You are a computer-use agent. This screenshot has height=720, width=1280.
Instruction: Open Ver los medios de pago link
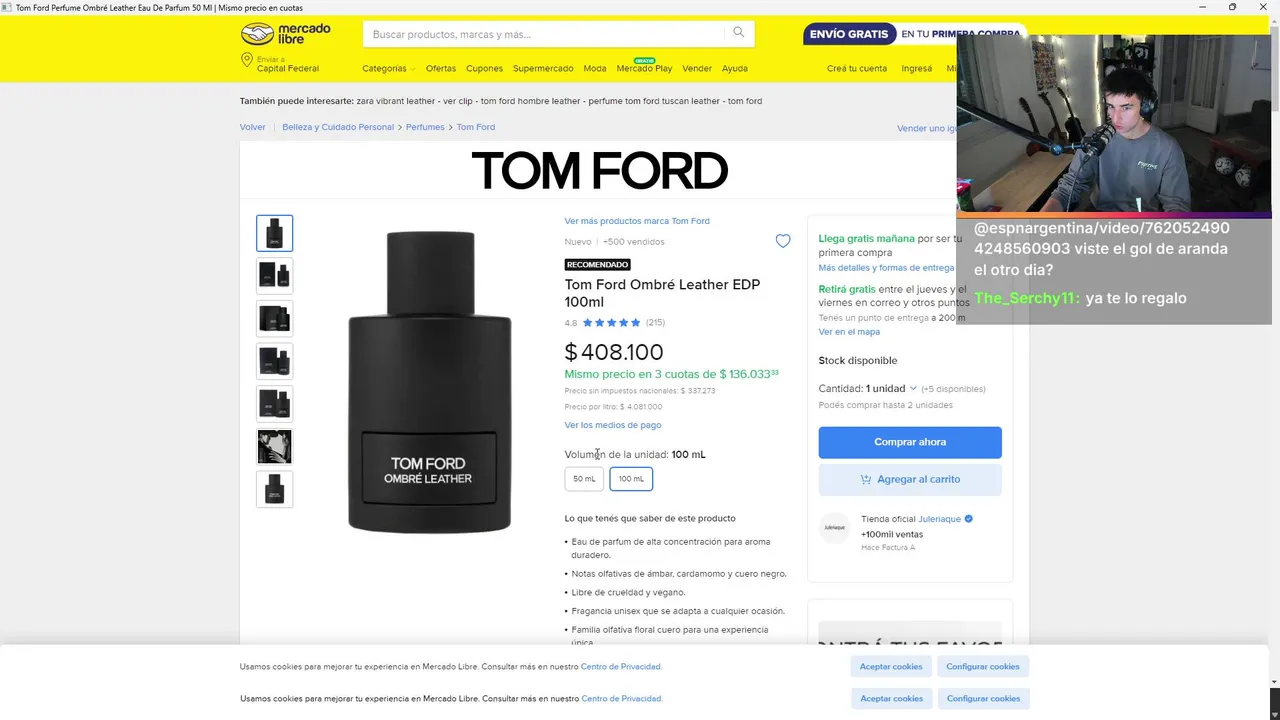click(x=612, y=425)
